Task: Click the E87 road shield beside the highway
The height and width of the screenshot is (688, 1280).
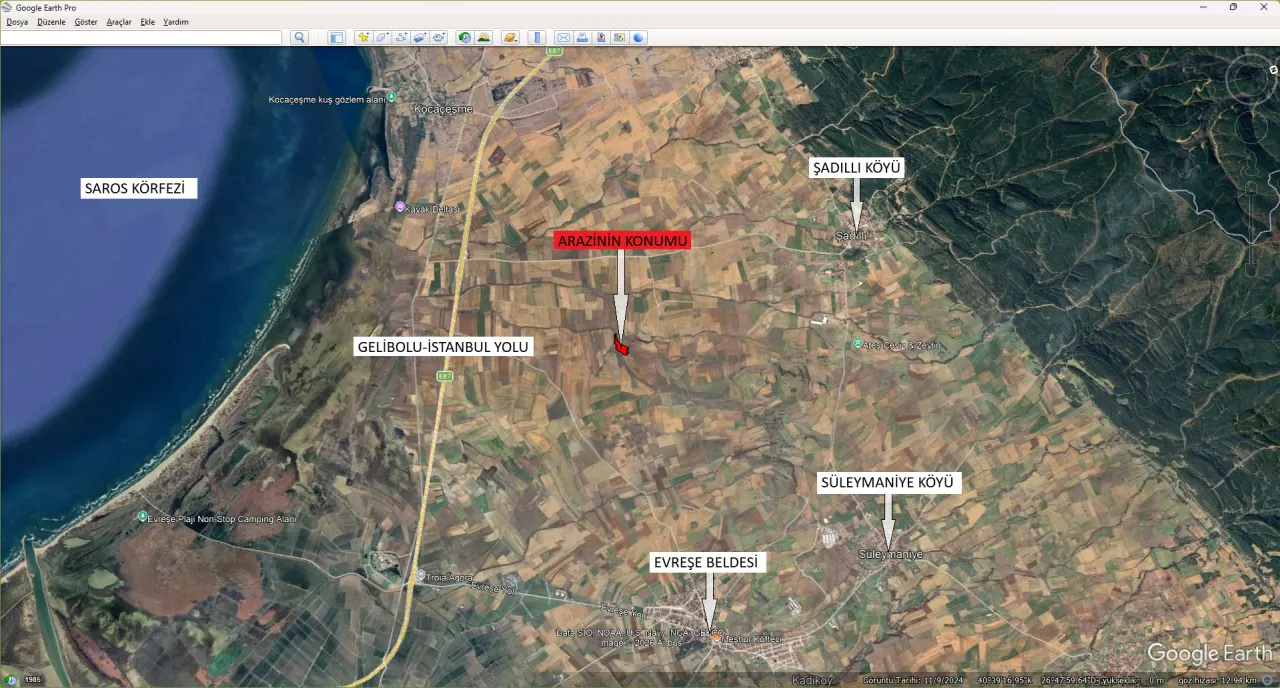Action: point(444,375)
